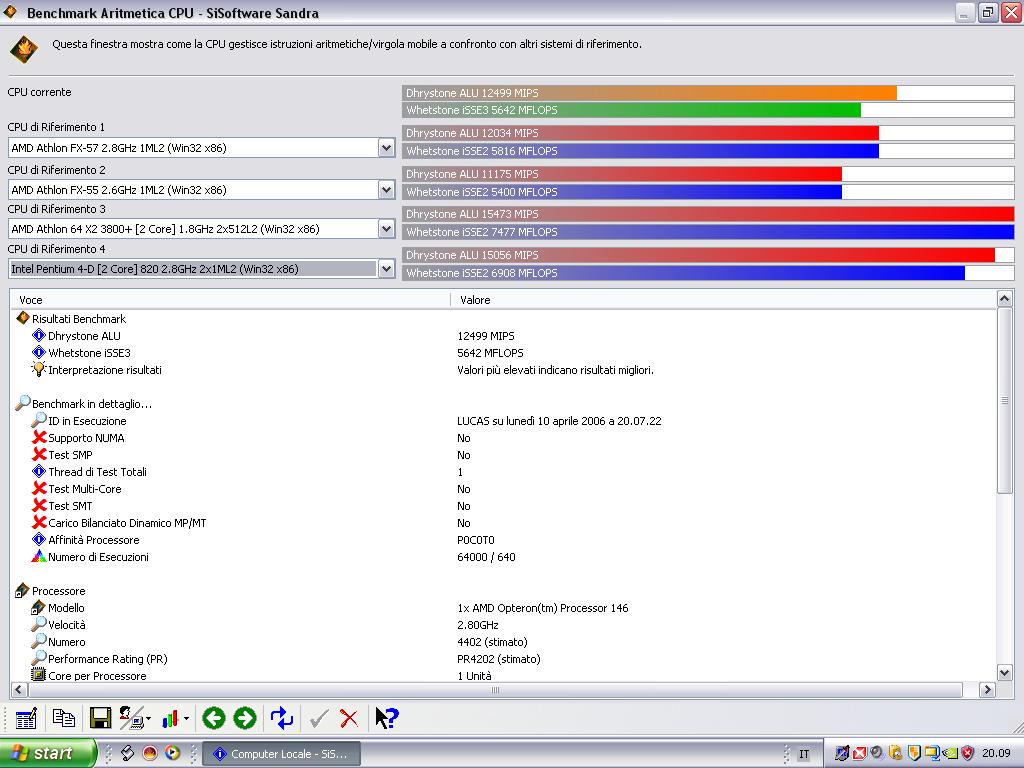Open the CPU di Riferimento 4 dropdown

tap(386, 268)
